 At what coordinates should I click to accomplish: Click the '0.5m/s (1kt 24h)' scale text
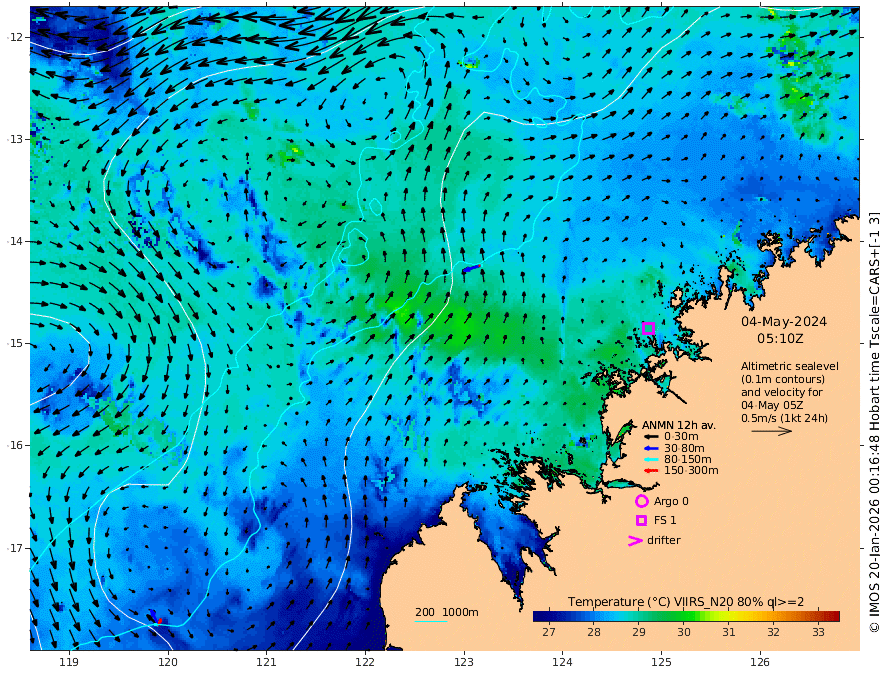(784, 419)
